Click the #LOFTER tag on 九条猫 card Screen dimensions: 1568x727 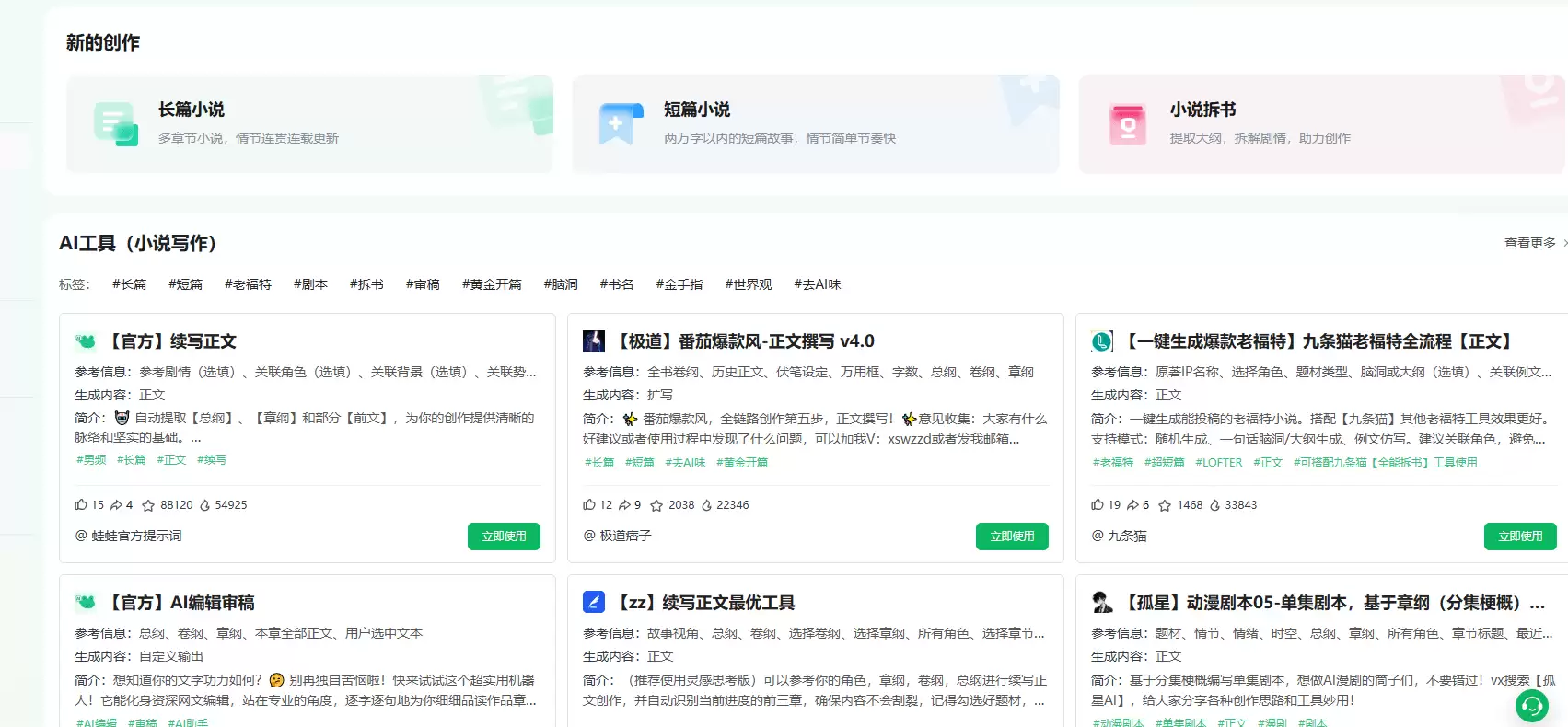(1219, 463)
